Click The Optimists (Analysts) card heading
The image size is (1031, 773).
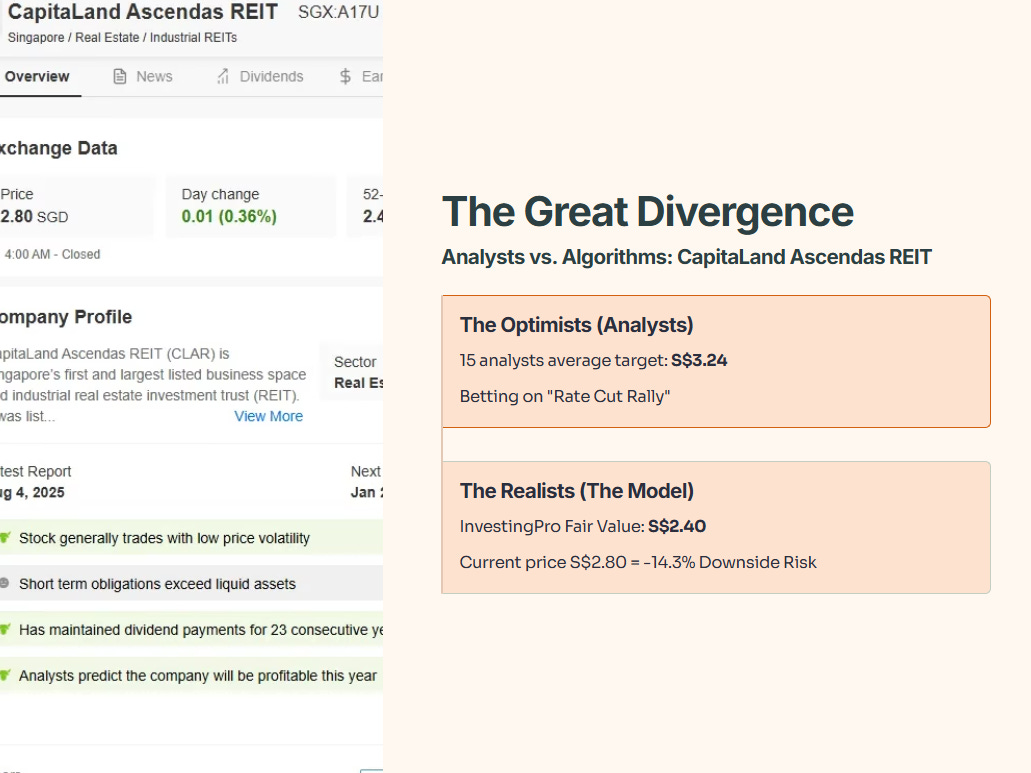577,325
